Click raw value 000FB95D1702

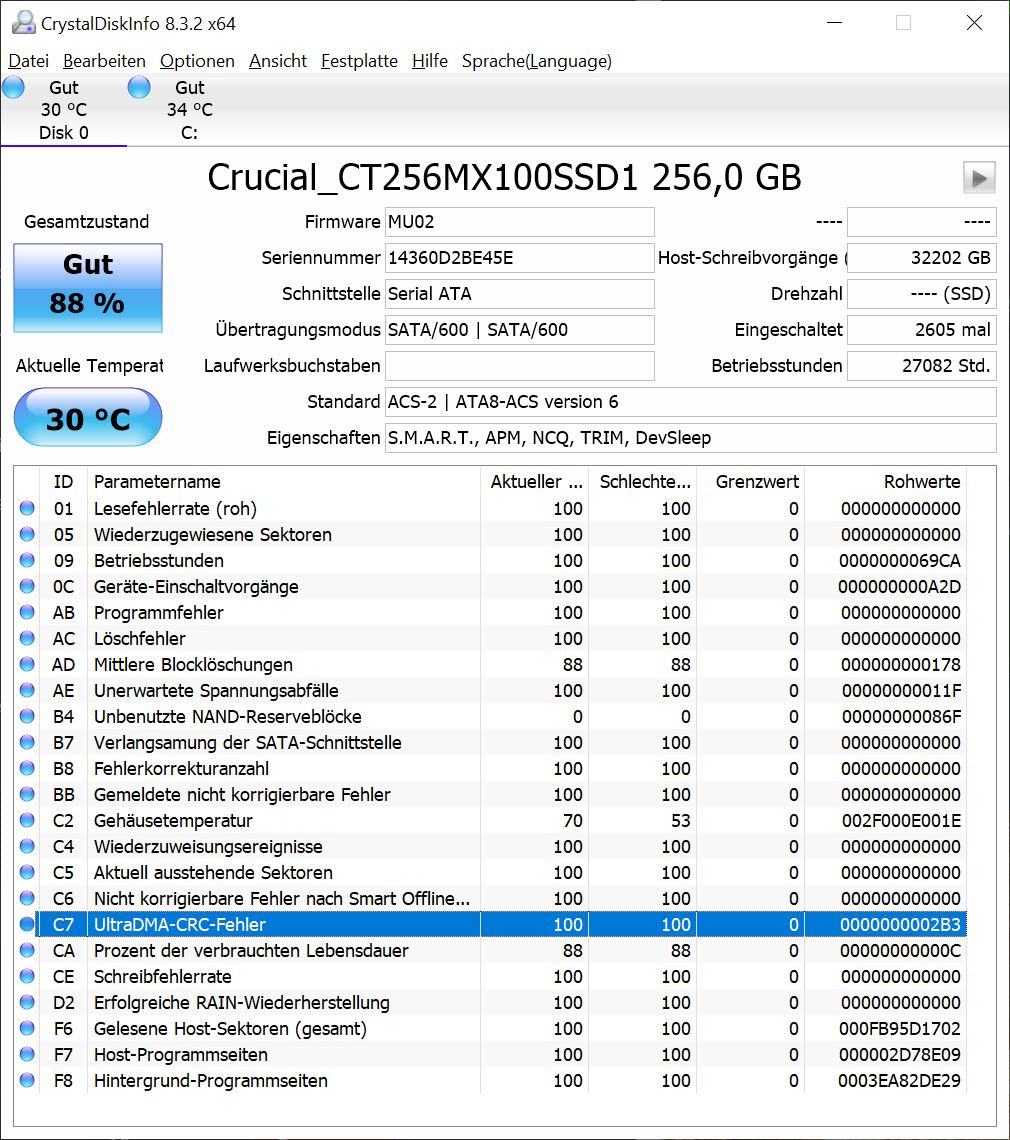click(x=899, y=1029)
